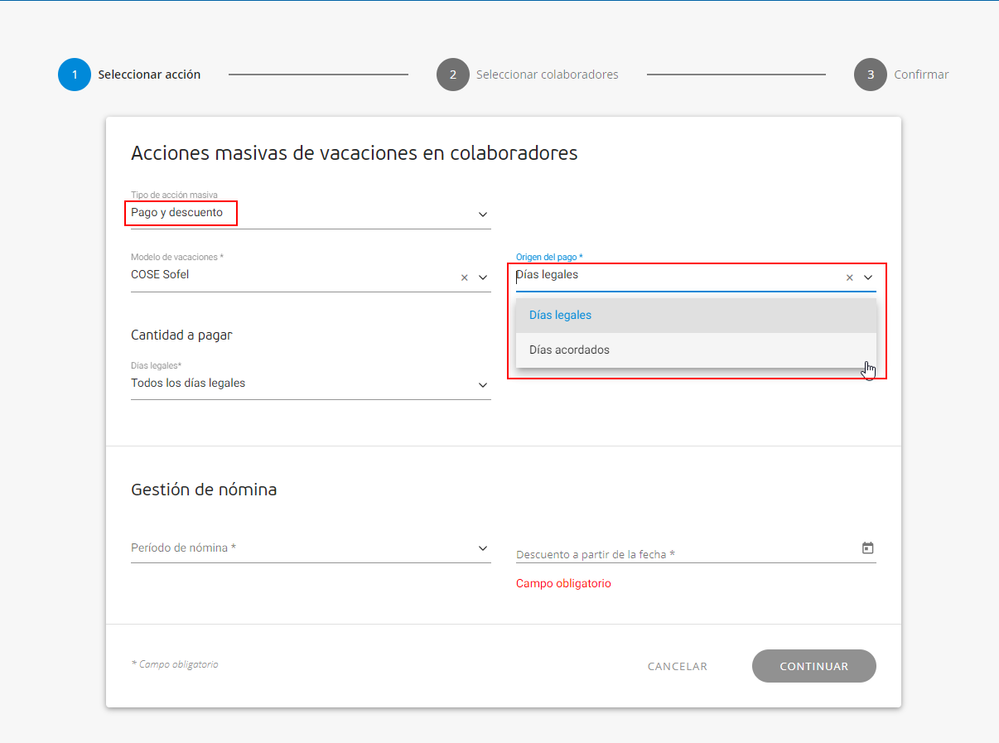Image resolution: width=999 pixels, height=743 pixels.
Task: Collapse the Origen del pago dropdown arrow
Action: (x=868, y=278)
